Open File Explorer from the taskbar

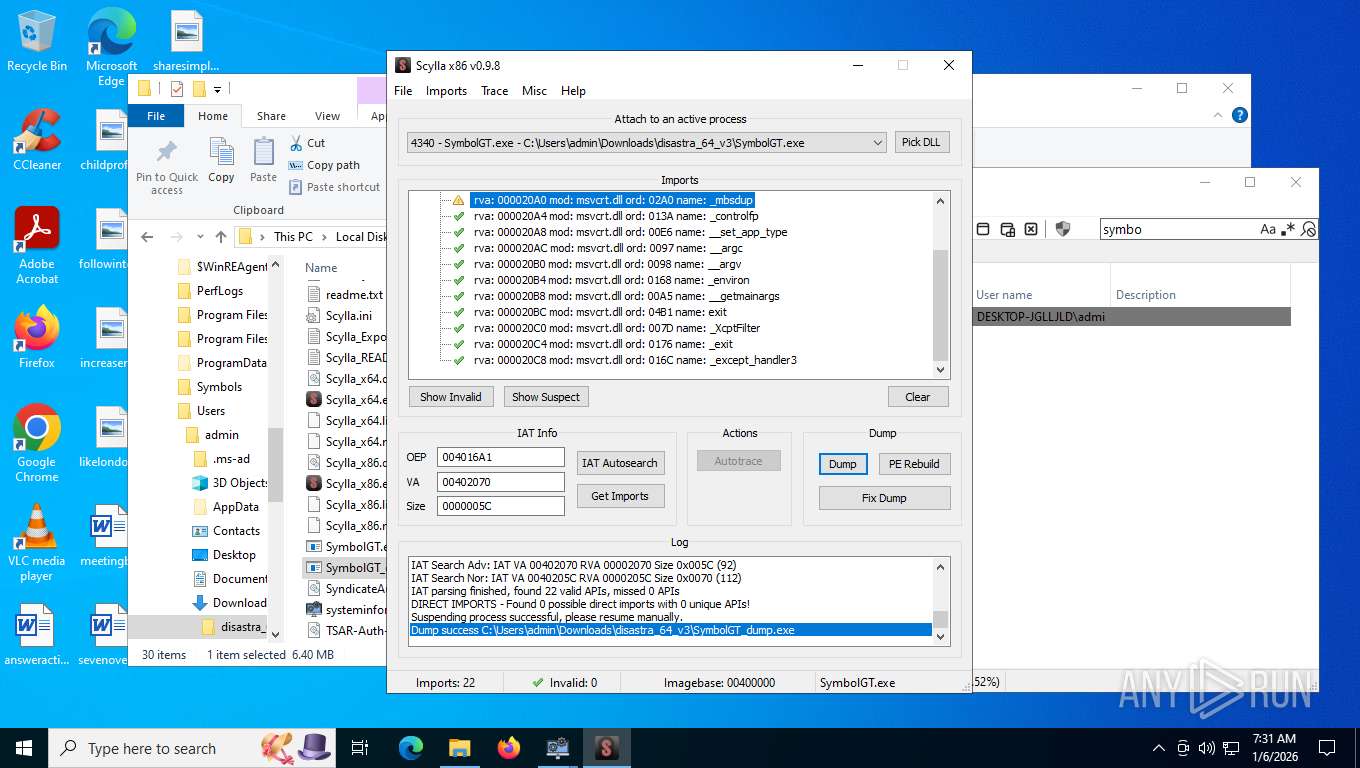tap(460, 748)
